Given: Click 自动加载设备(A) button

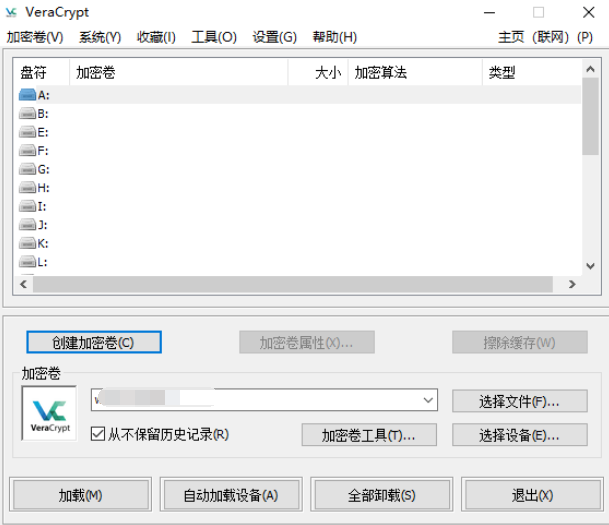Looking at the screenshot, I should click(x=230, y=495).
